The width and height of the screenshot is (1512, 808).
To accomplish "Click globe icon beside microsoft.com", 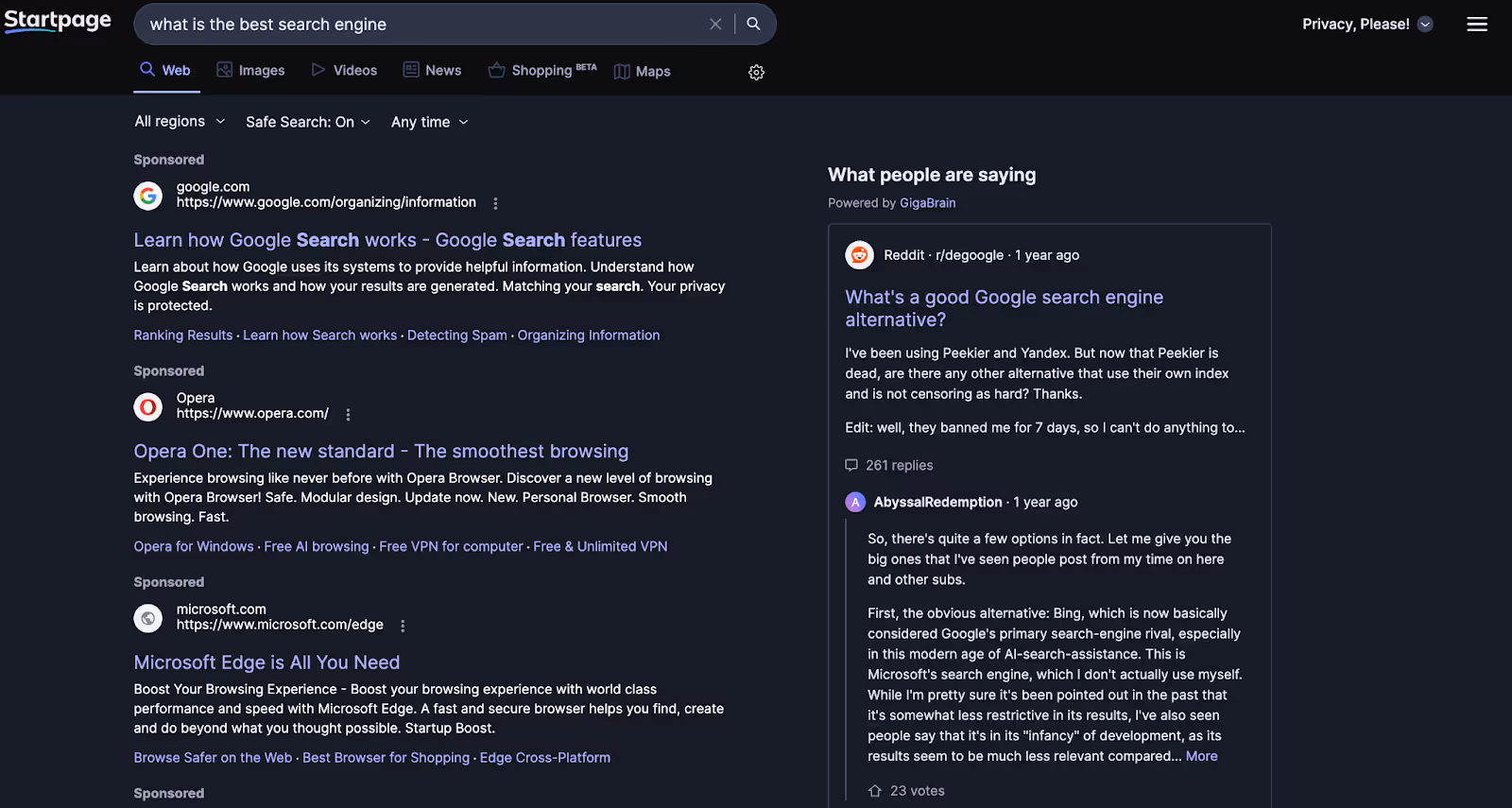I will coord(148,618).
